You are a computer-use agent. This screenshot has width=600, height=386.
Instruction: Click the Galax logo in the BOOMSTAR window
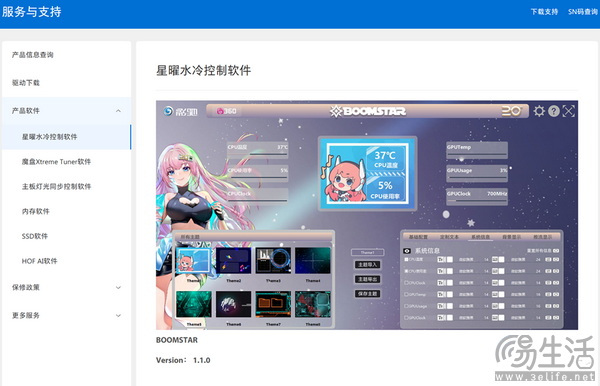(180, 111)
